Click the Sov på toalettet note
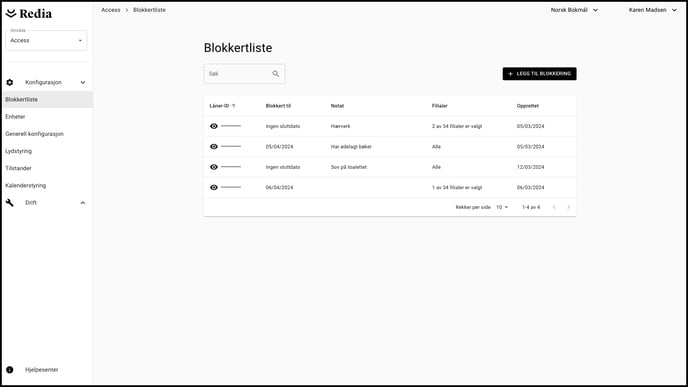Viewport: 688px width, 387px height. coord(349,167)
